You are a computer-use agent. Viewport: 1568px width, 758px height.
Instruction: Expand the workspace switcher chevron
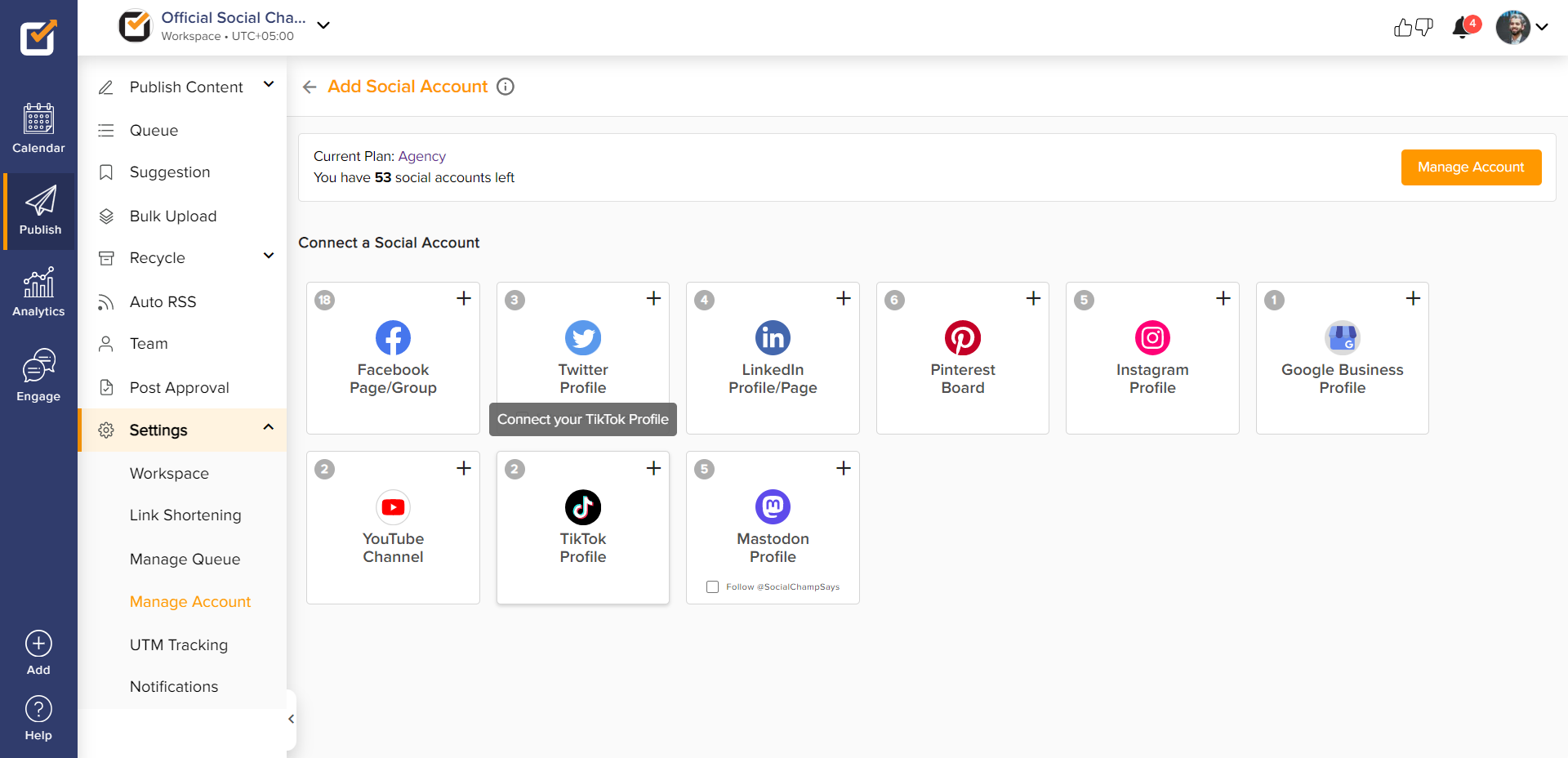pos(323,25)
